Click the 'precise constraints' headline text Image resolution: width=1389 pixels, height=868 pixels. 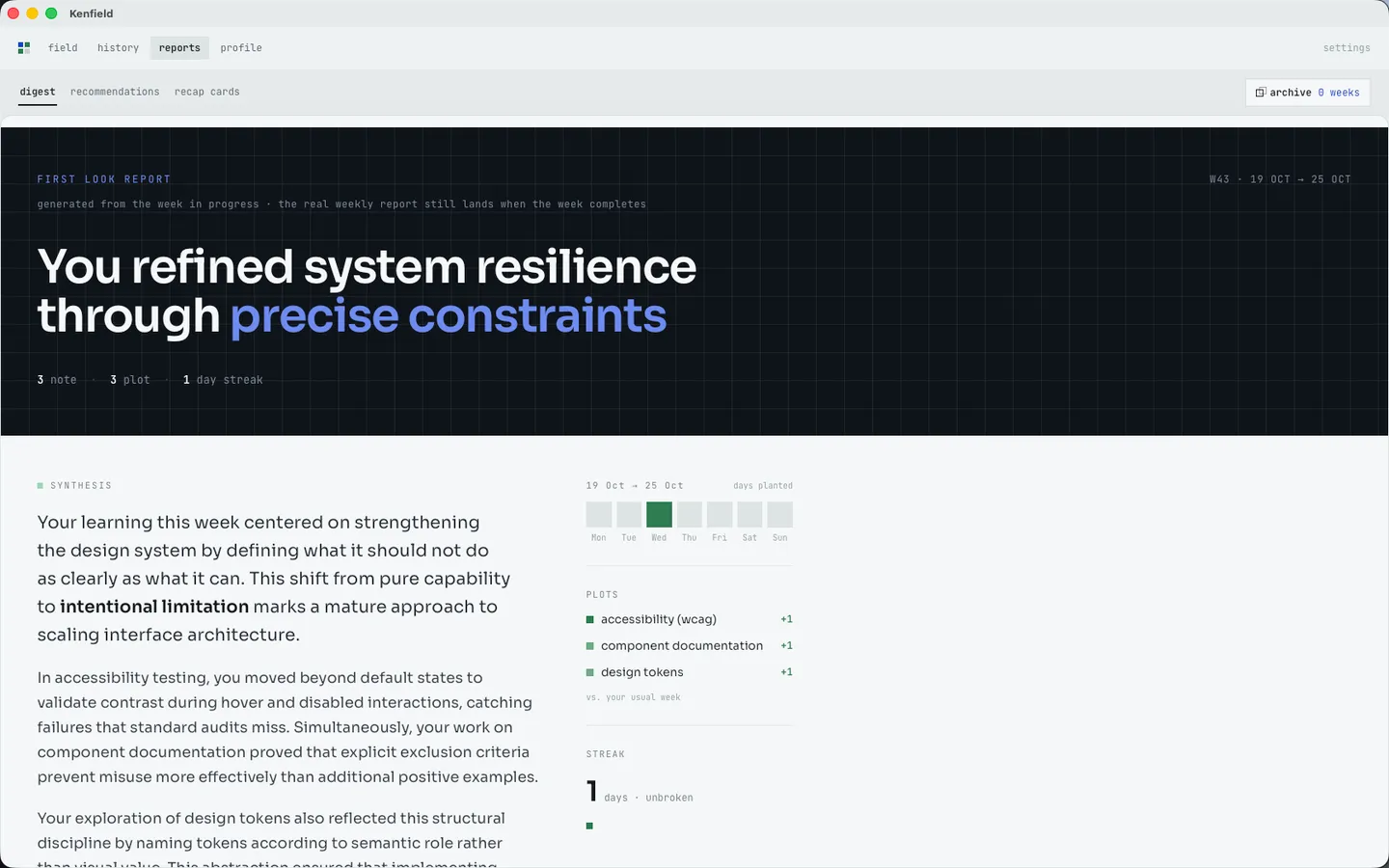[x=449, y=316]
